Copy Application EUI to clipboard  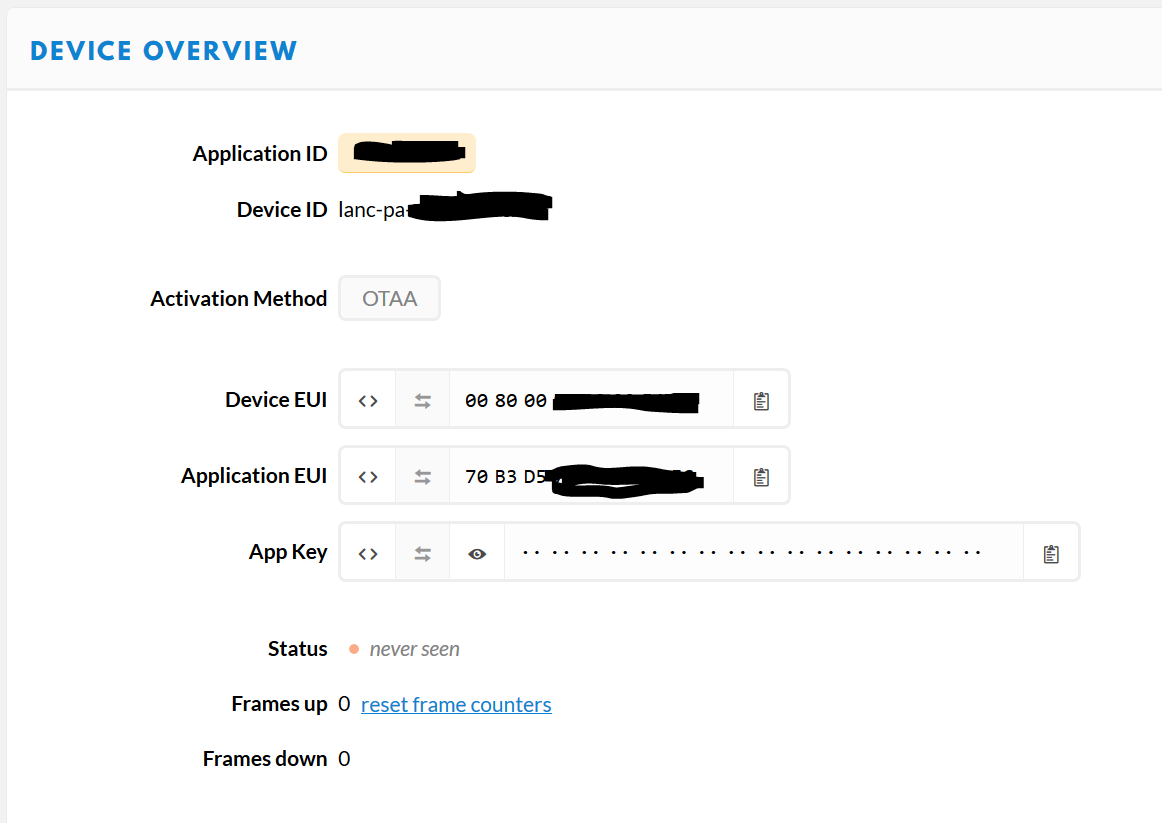pos(761,476)
